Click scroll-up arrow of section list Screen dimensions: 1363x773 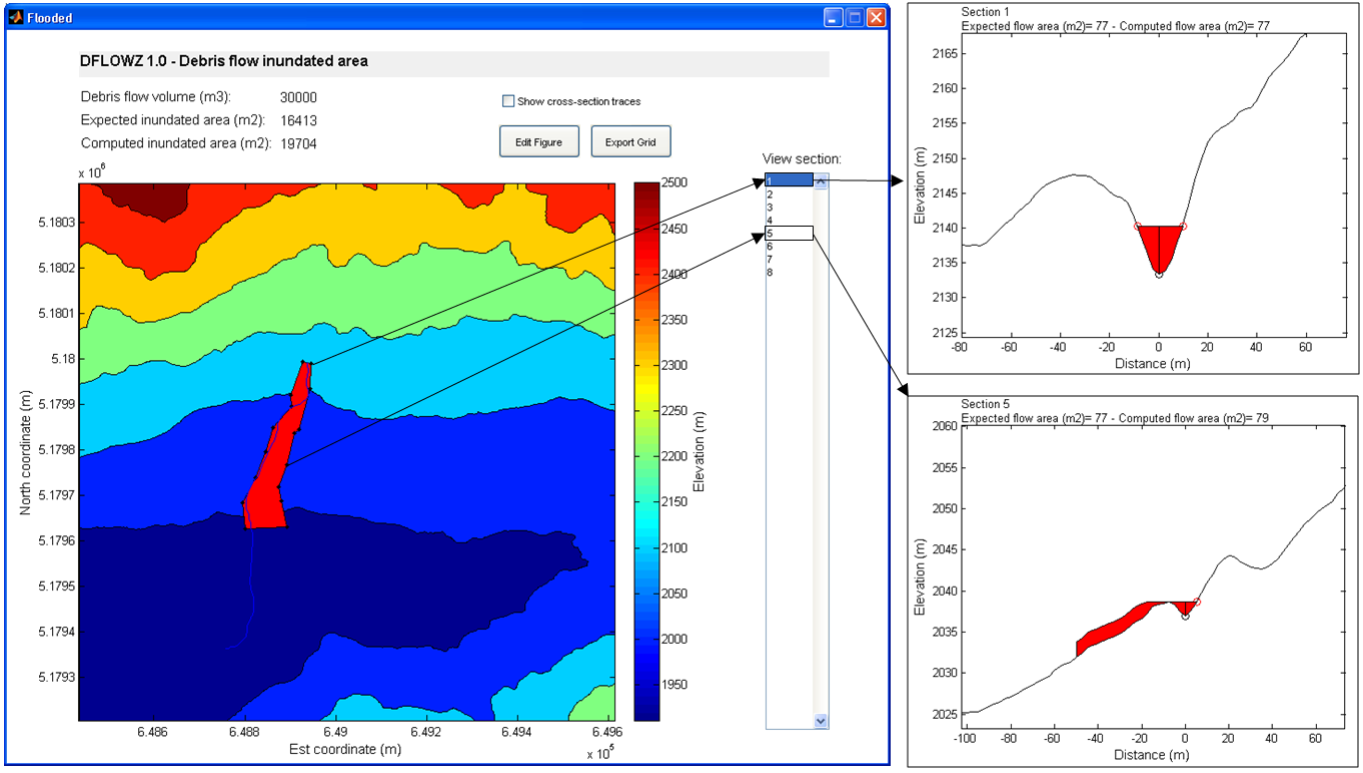tap(821, 181)
